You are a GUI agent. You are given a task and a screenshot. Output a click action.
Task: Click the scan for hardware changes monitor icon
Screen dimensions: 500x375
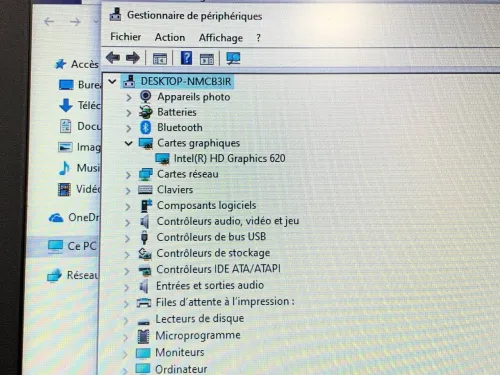[233, 59]
